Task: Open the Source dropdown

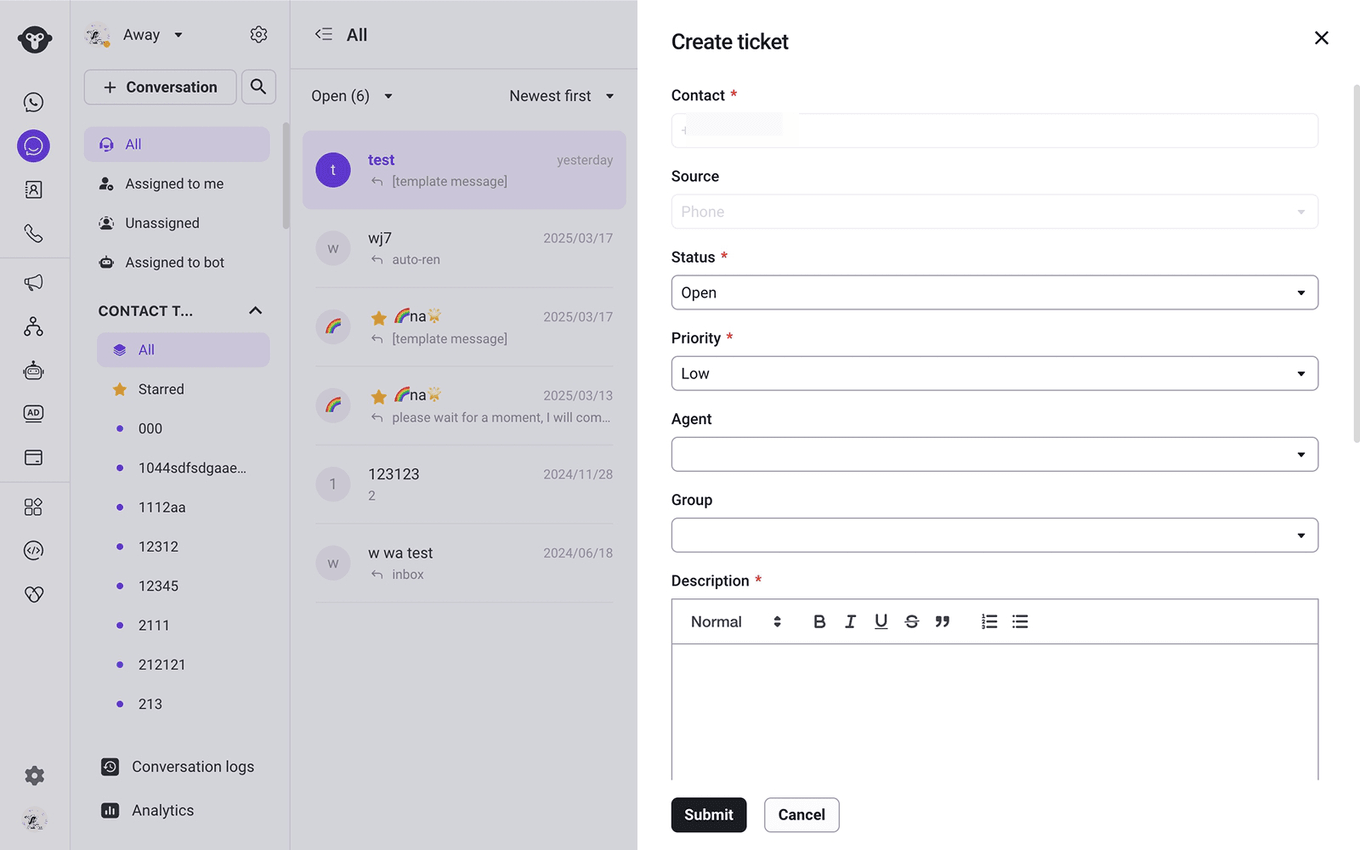Action: point(994,212)
